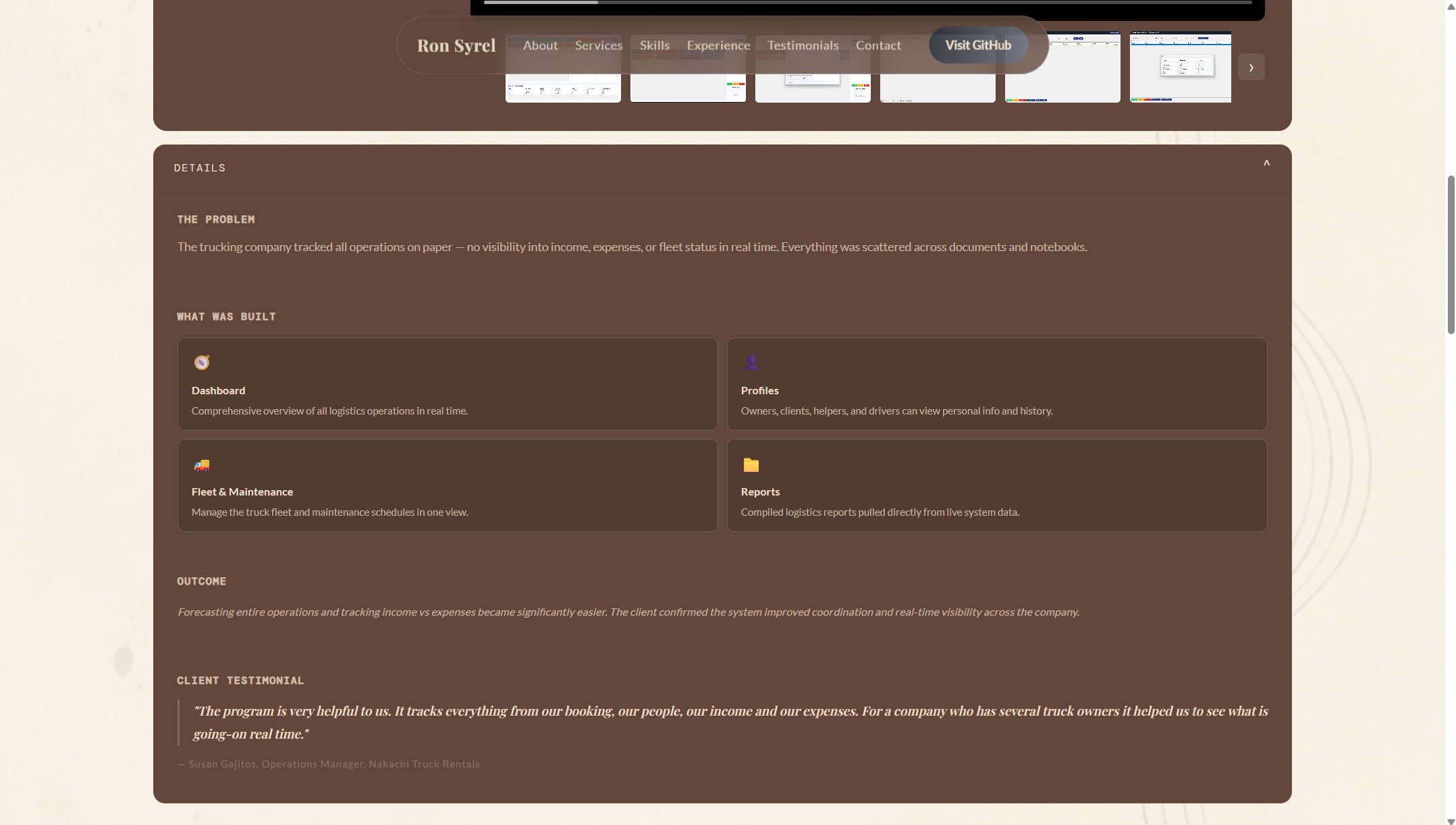
Task: Go to the Services nav link
Action: (598, 45)
